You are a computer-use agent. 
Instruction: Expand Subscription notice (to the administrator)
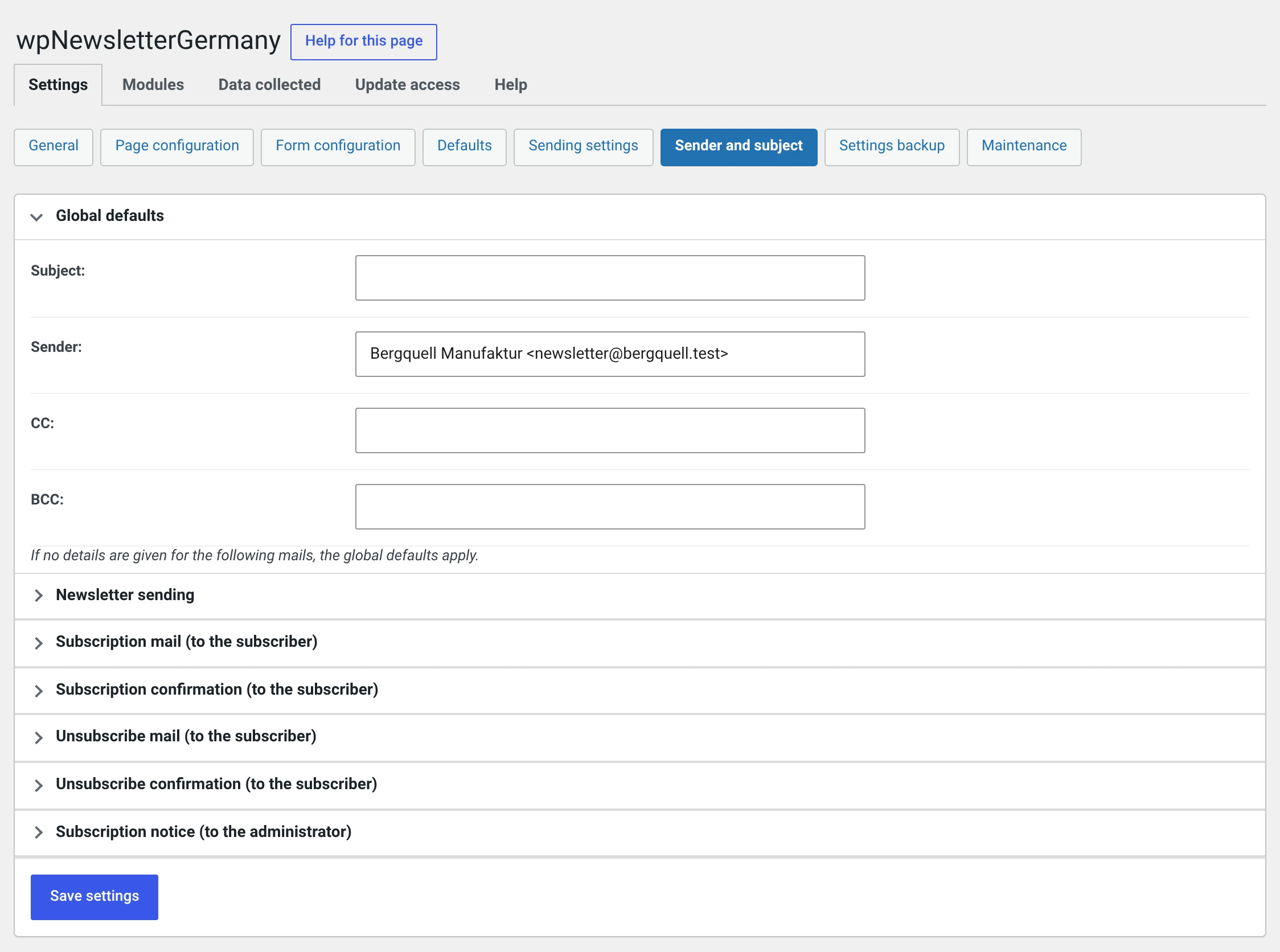point(639,832)
